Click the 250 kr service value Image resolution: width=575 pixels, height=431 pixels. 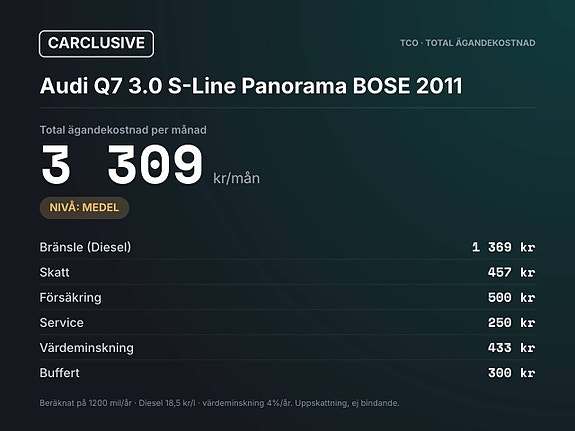(x=512, y=323)
